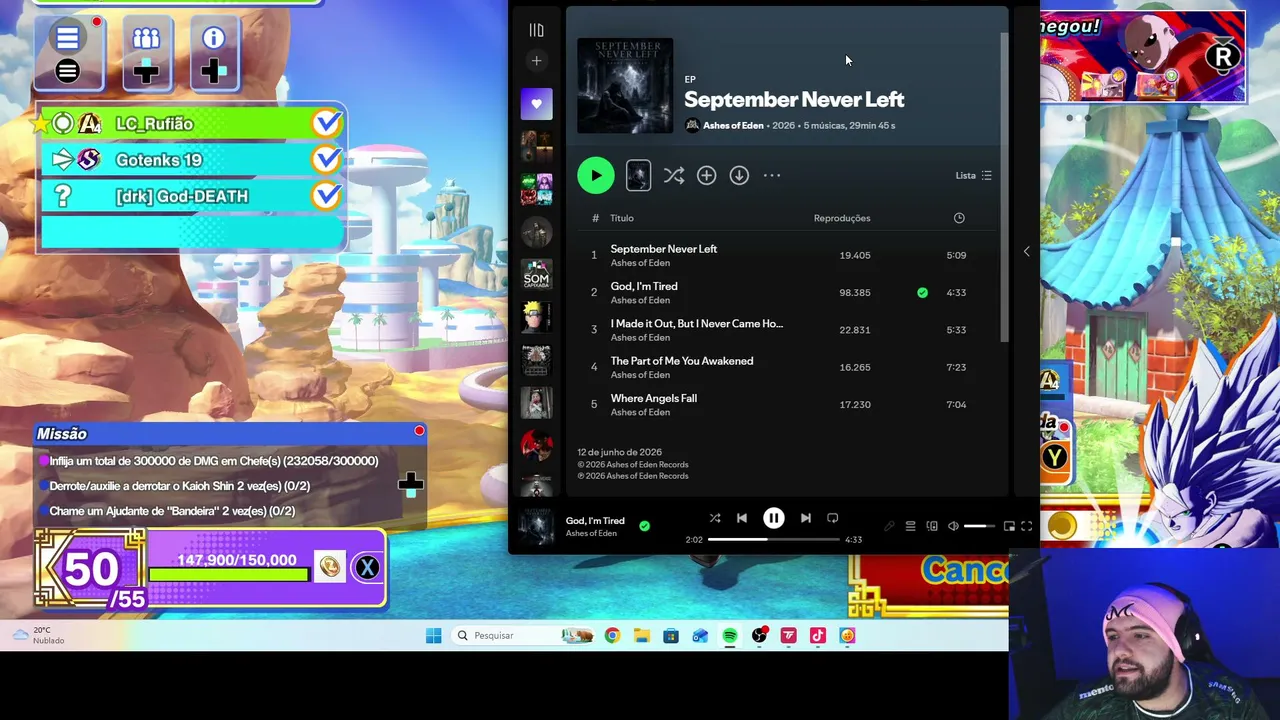
Task: Toggle saved checkmark in now playing bar
Action: 644,526
